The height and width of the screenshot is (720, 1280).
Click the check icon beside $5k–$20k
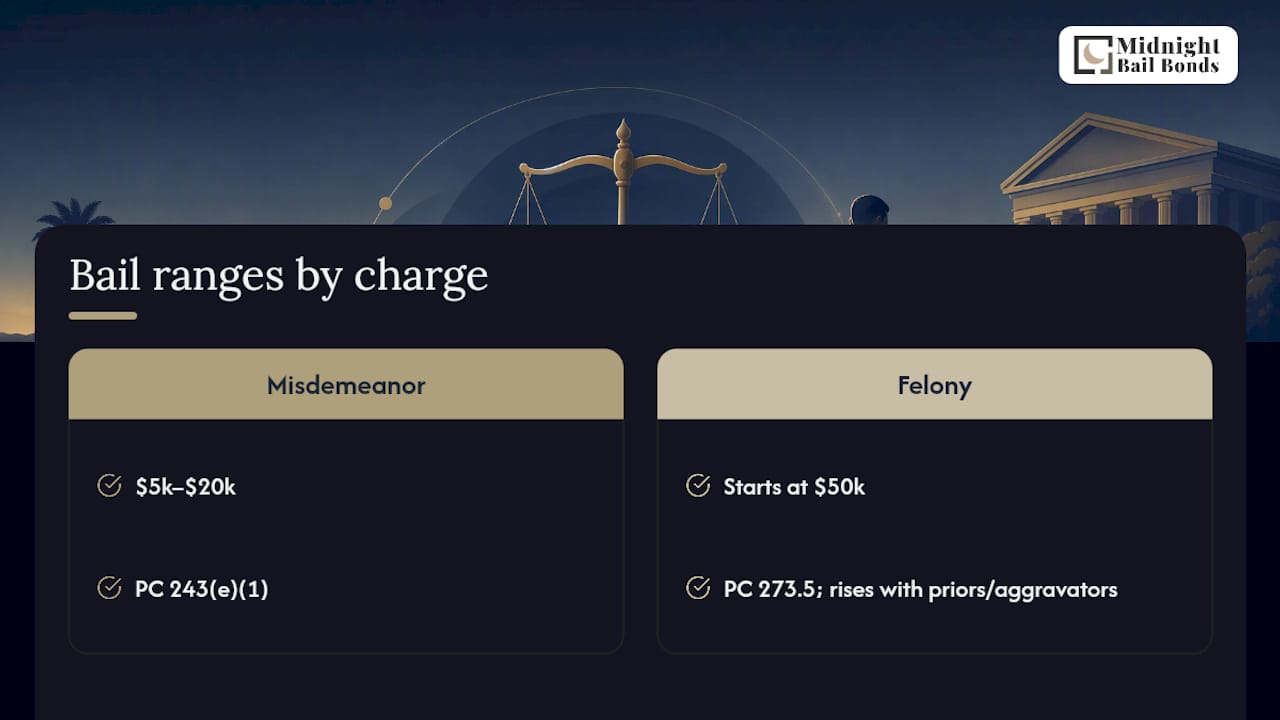109,486
